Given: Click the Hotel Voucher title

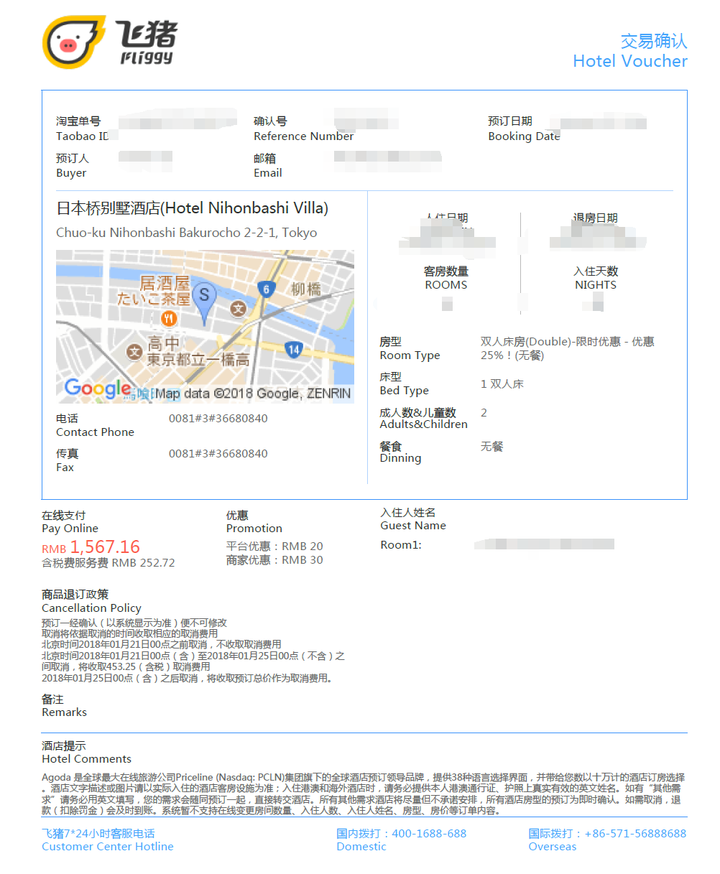Looking at the screenshot, I should [x=630, y=61].
